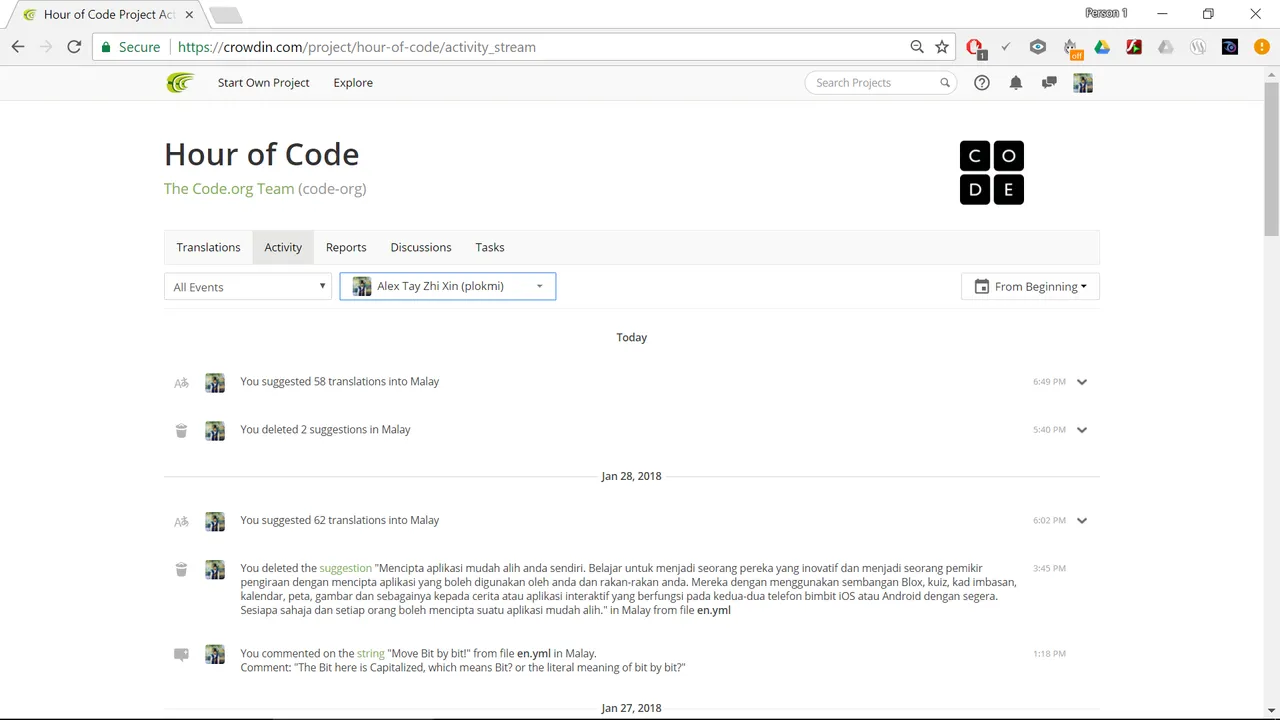The height and width of the screenshot is (720, 1280).
Task: Click the search magnifier in Search Projects
Action: 945,83
